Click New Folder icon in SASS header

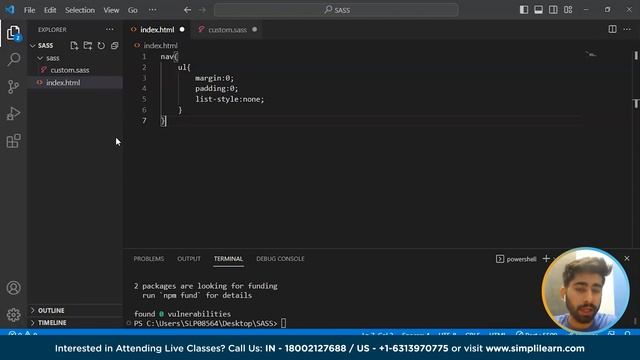[87, 45]
